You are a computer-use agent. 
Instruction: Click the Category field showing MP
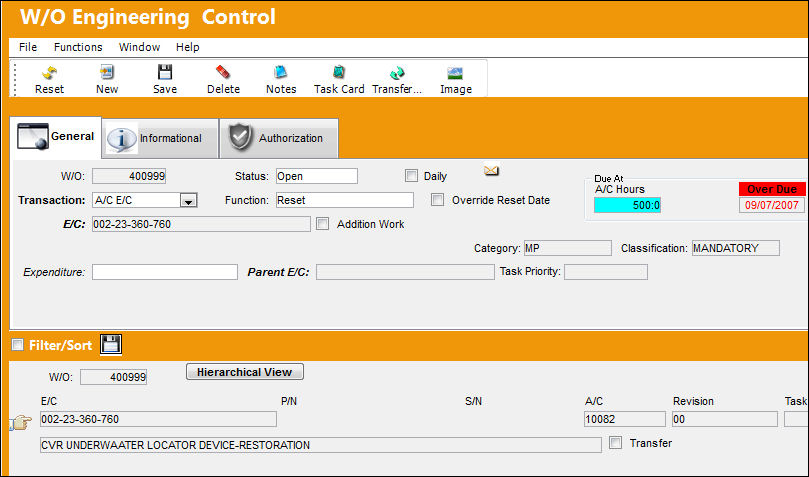click(x=568, y=248)
